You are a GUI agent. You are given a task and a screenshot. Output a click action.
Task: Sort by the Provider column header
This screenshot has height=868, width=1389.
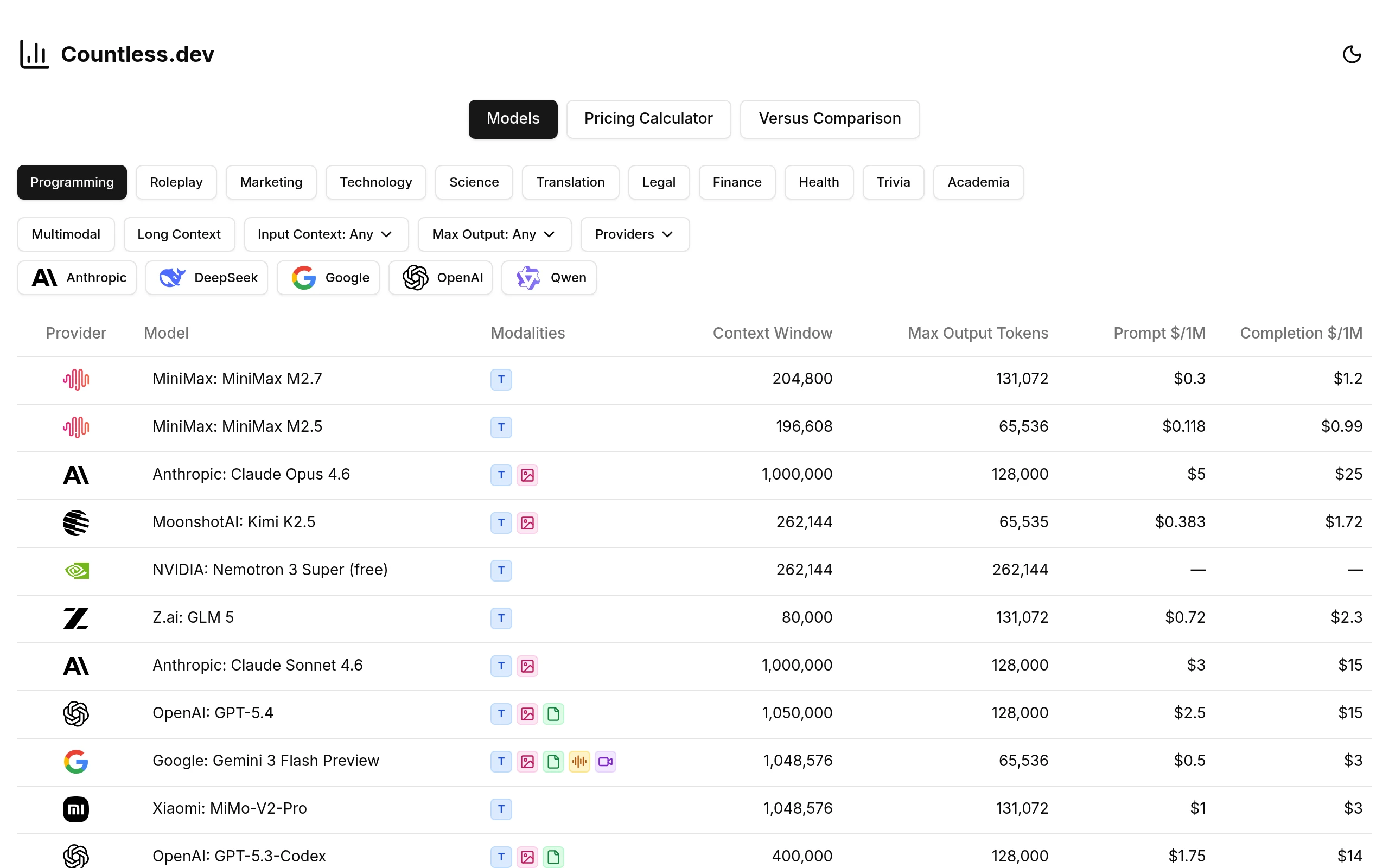(x=76, y=333)
